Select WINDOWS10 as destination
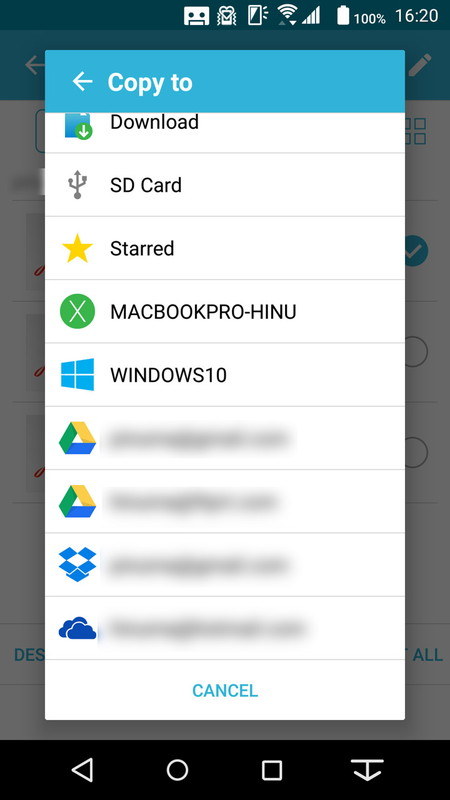This screenshot has height=800, width=450. (x=225, y=374)
